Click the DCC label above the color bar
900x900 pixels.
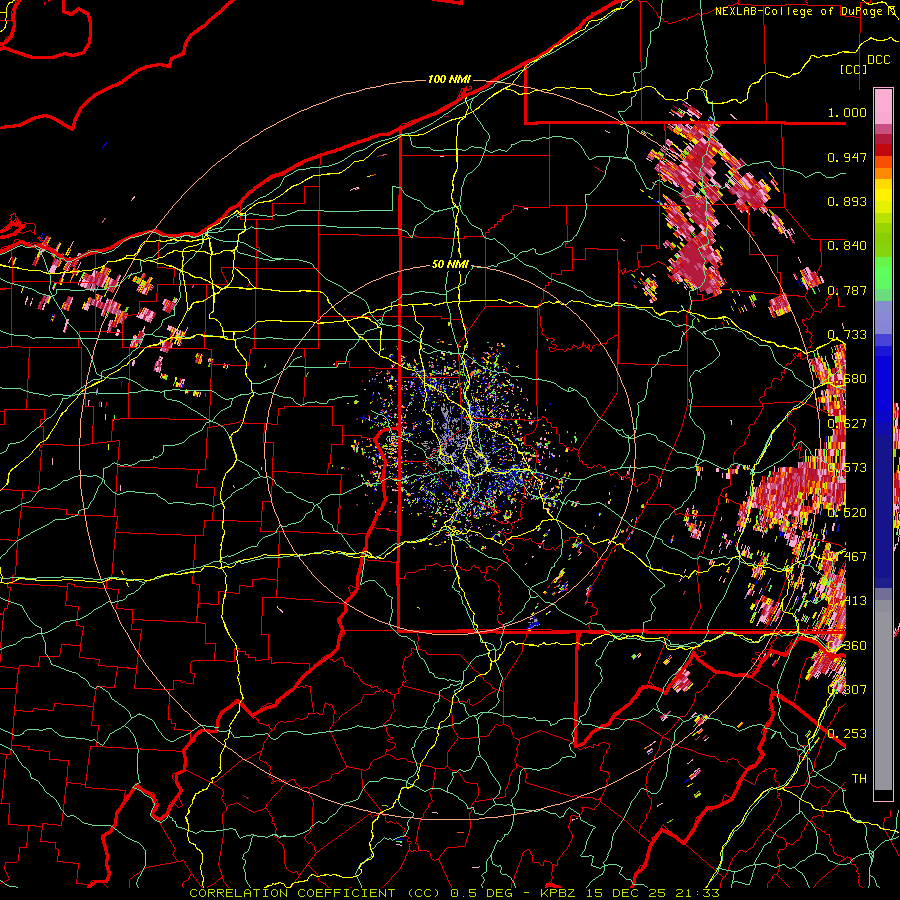click(x=878, y=60)
